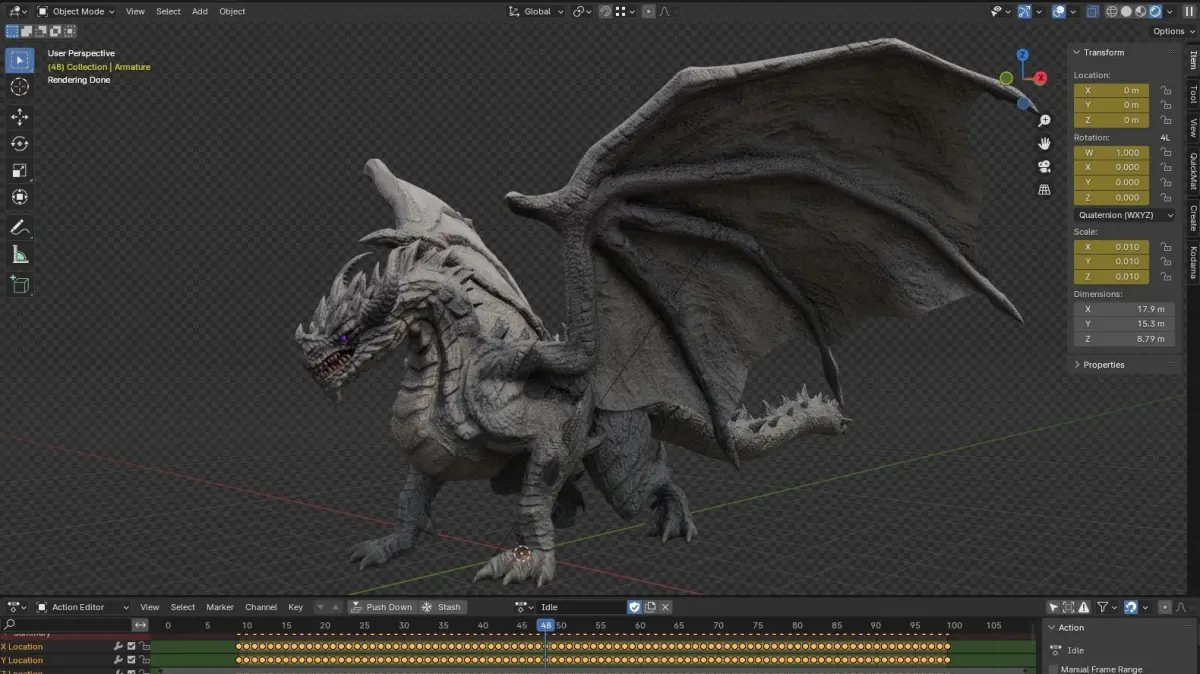Viewport: 1200px width, 674px height.
Task: Toggle fake user shield on Idle action
Action: pos(634,607)
